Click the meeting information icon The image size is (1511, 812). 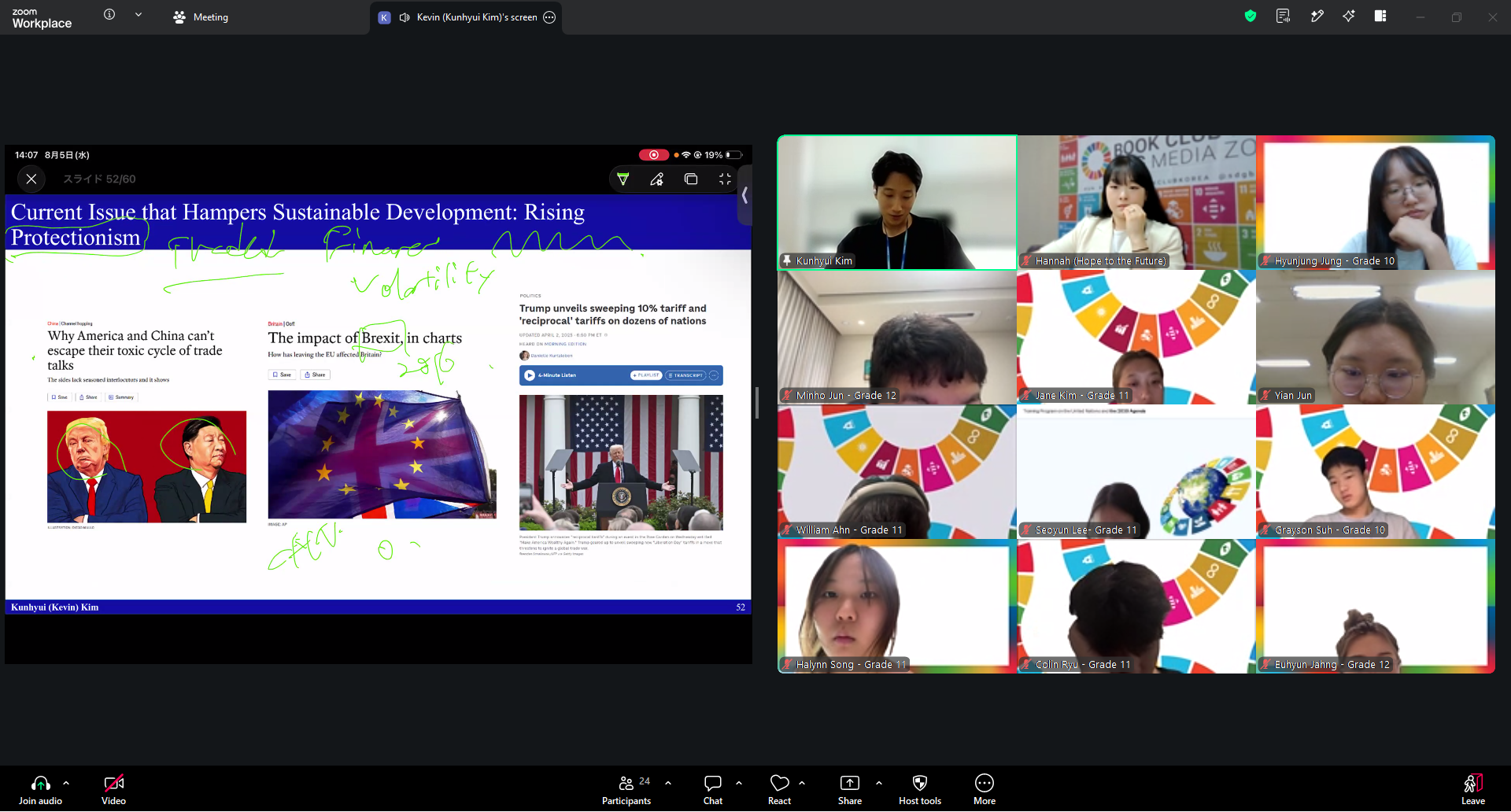coord(109,15)
